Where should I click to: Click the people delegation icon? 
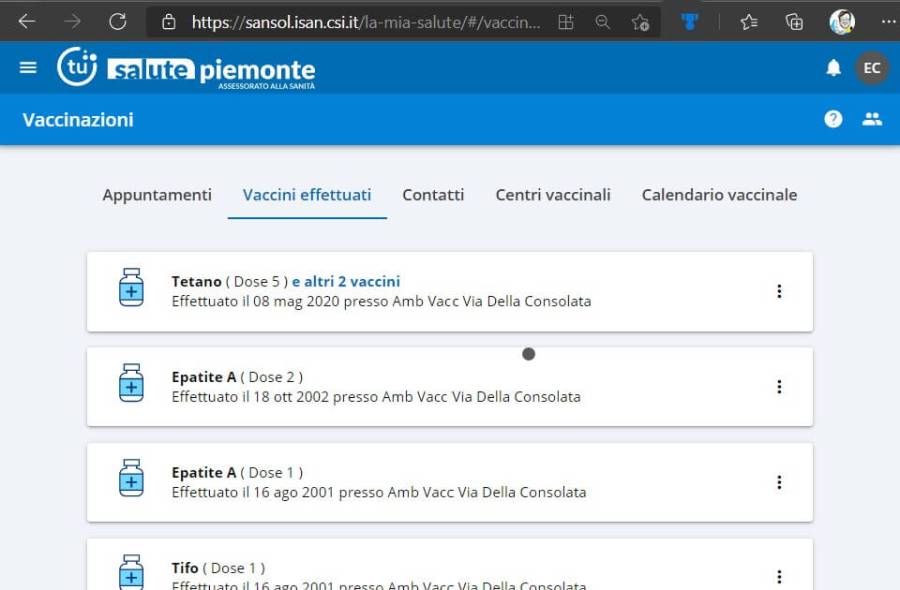coord(872,119)
